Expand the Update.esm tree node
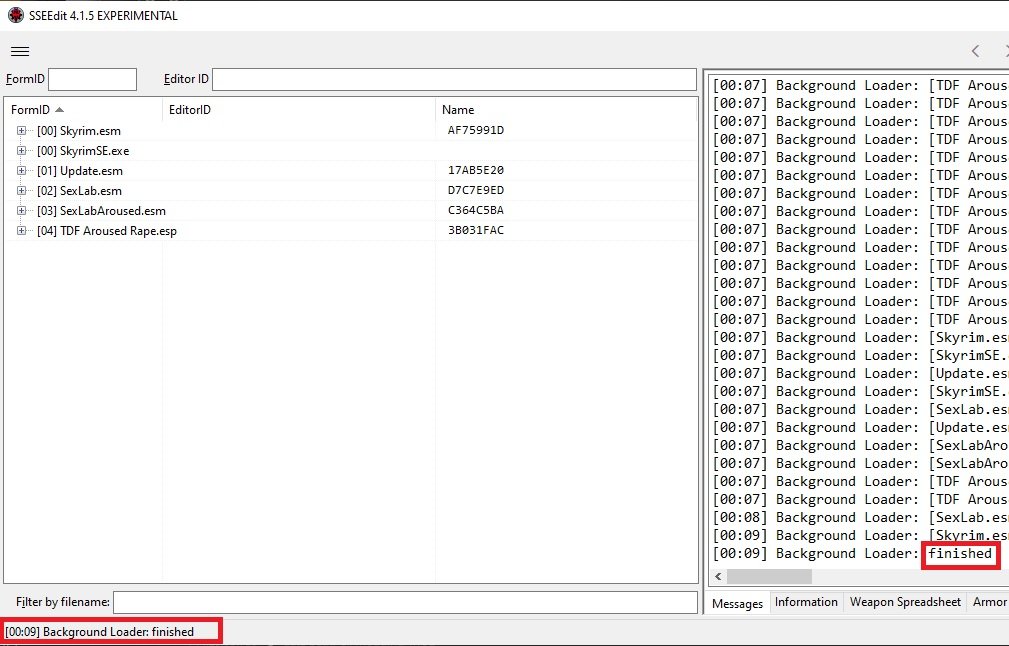 pyautogui.click(x=21, y=171)
